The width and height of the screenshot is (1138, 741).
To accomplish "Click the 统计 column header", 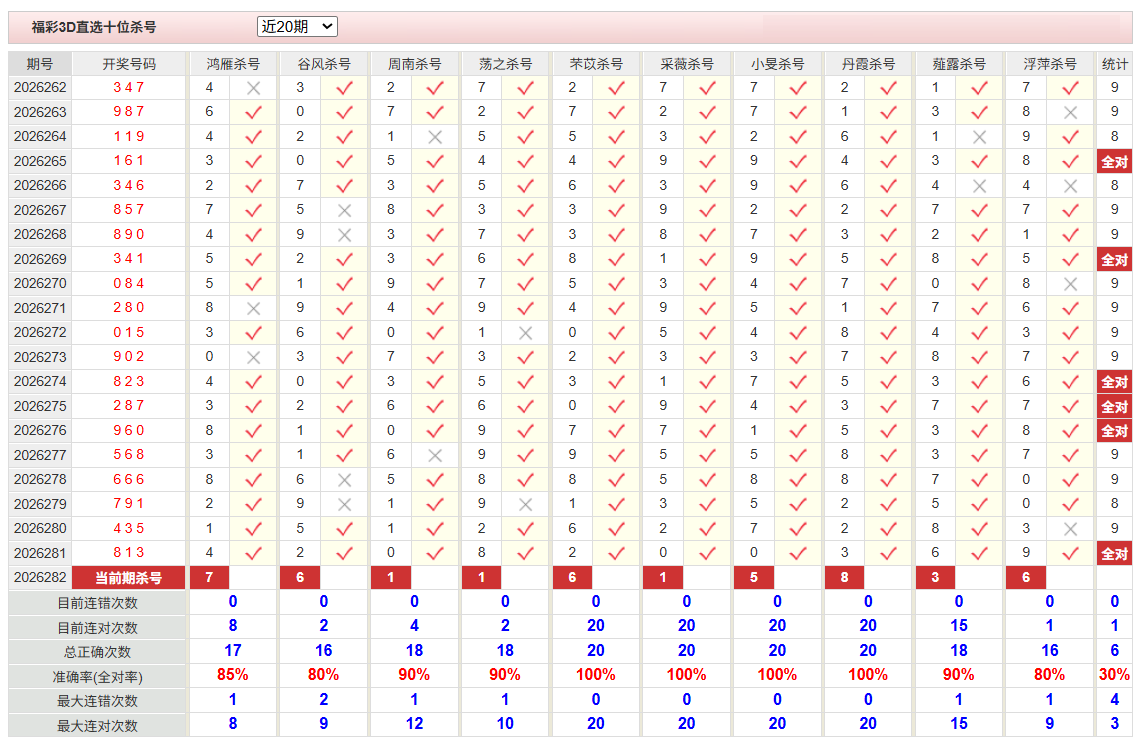I will (x=1114, y=64).
